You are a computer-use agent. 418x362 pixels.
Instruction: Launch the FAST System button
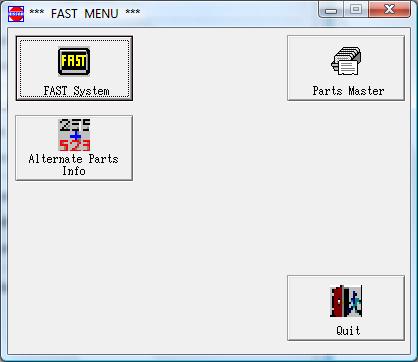click(x=74, y=68)
